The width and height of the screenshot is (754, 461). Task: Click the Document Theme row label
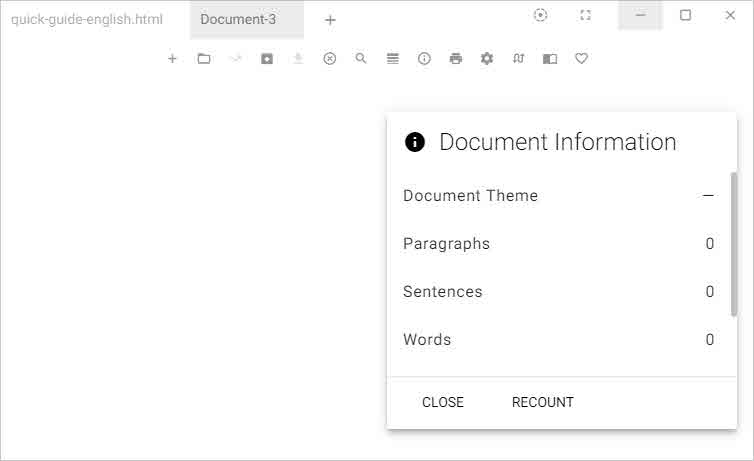470,196
